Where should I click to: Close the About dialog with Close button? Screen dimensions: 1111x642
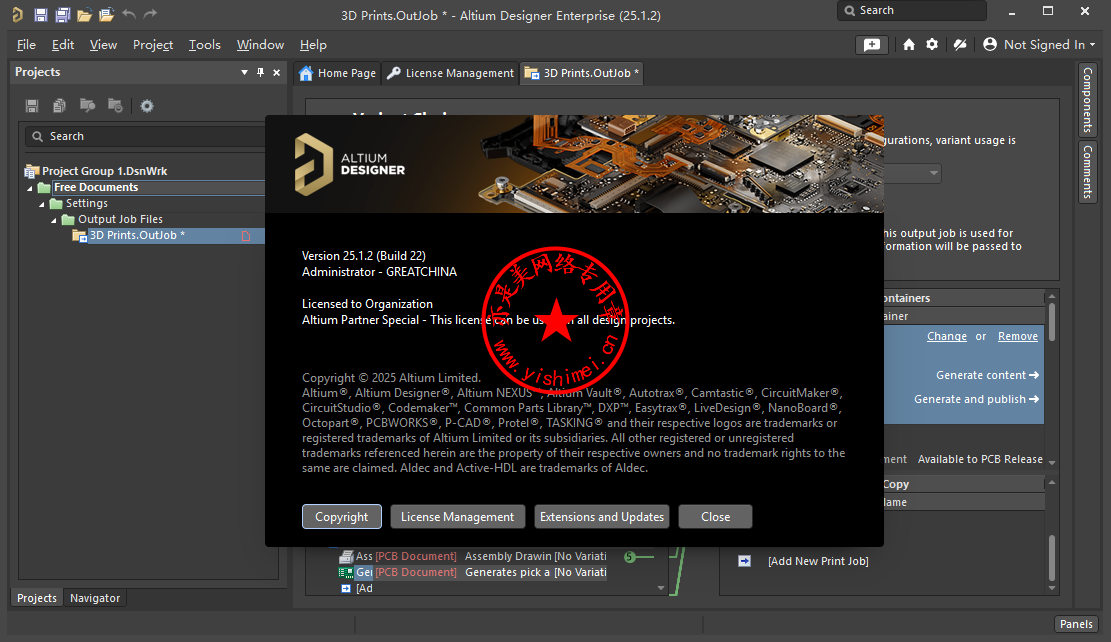coord(715,517)
